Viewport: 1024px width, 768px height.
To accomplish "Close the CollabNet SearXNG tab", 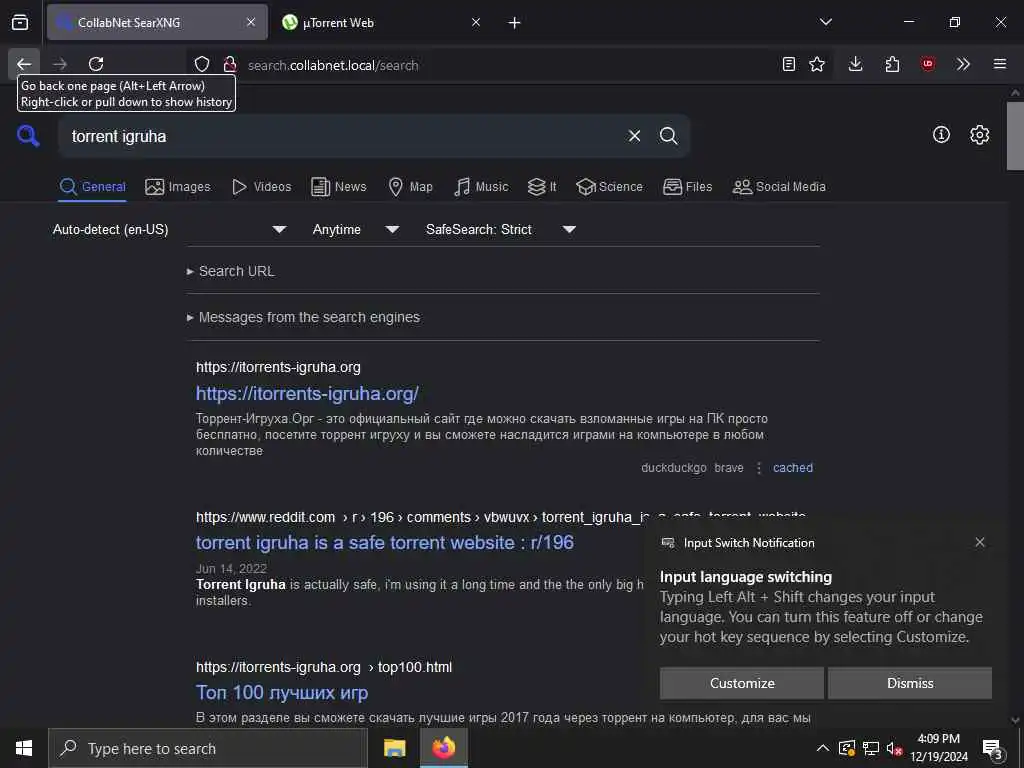I will [x=251, y=22].
